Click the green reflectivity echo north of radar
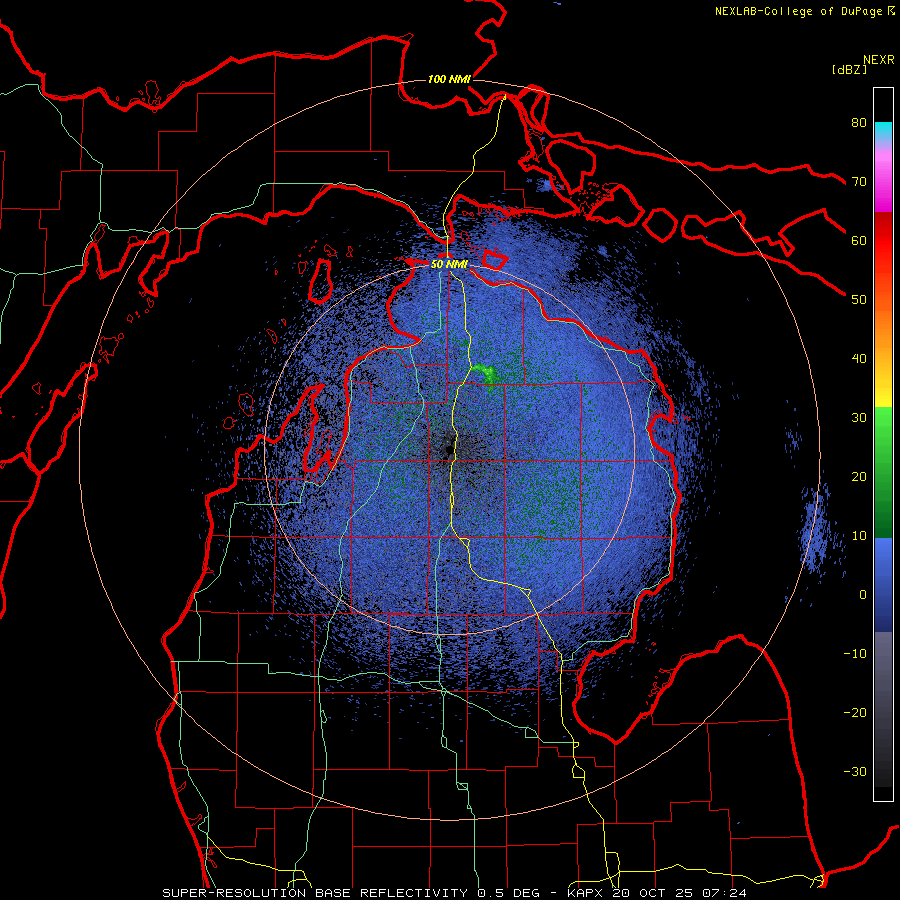This screenshot has height=900, width=900. coord(486,373)
